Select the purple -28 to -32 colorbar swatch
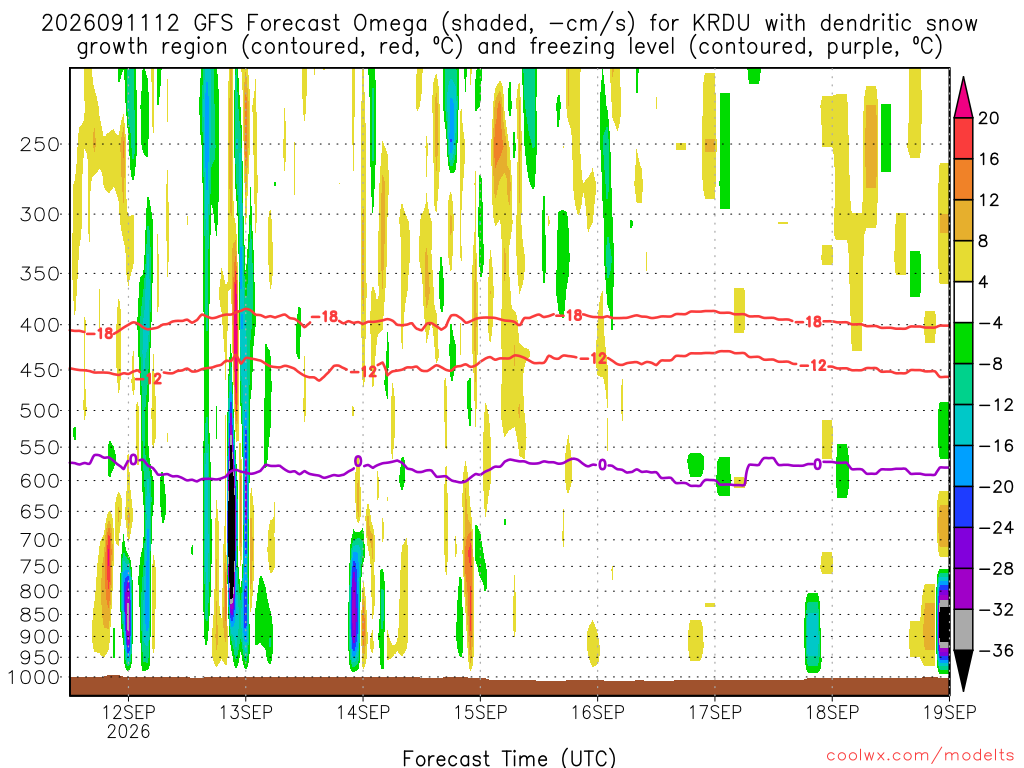Image resolution: width=1024 pixels, height=768 pixels. pyautogui.click(x=963, y=589)
